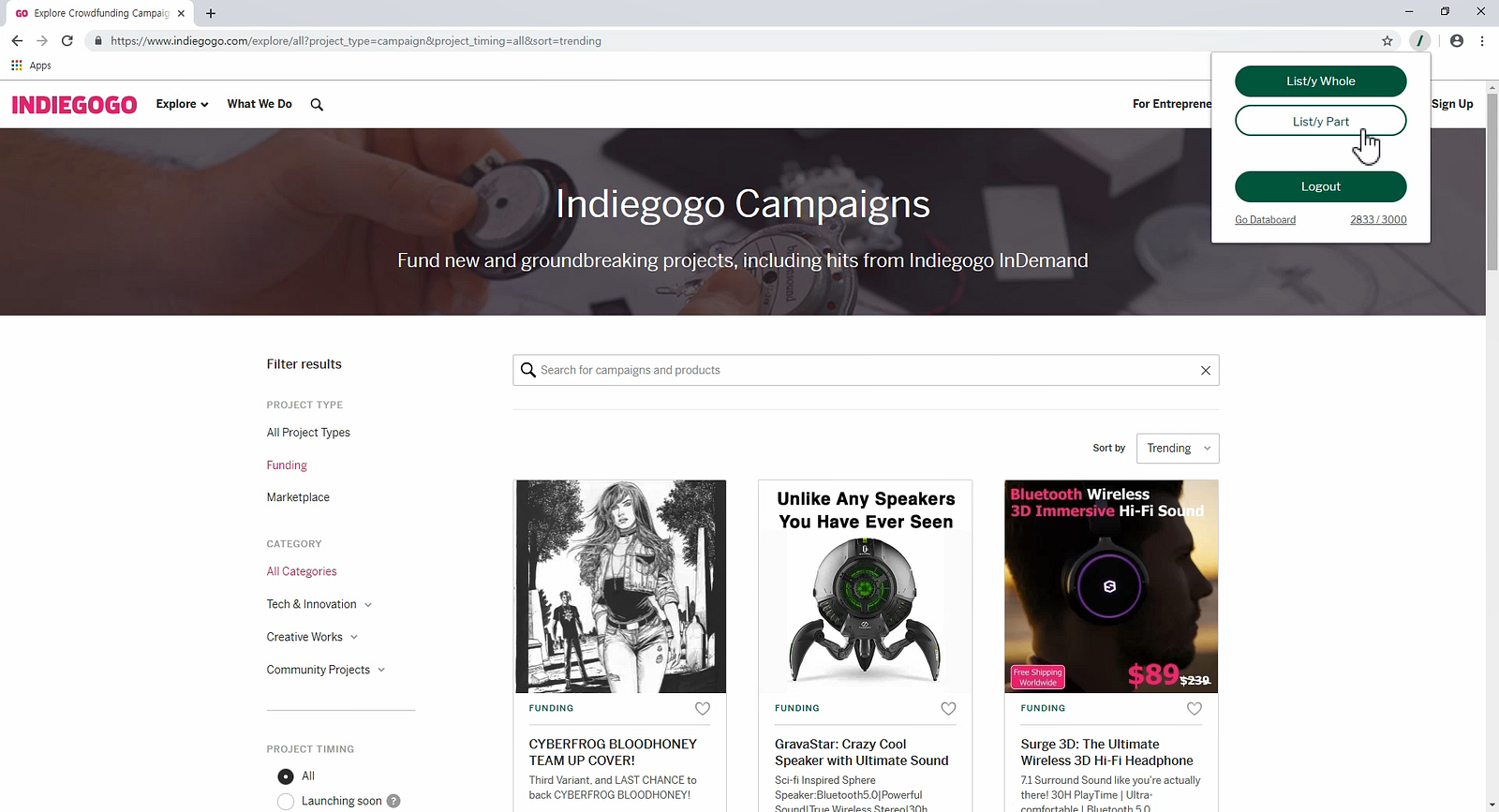Expand the Tech & Innovation category
Image resolution: width=1499 pixels, height=812 pixels.
point(319,604)
